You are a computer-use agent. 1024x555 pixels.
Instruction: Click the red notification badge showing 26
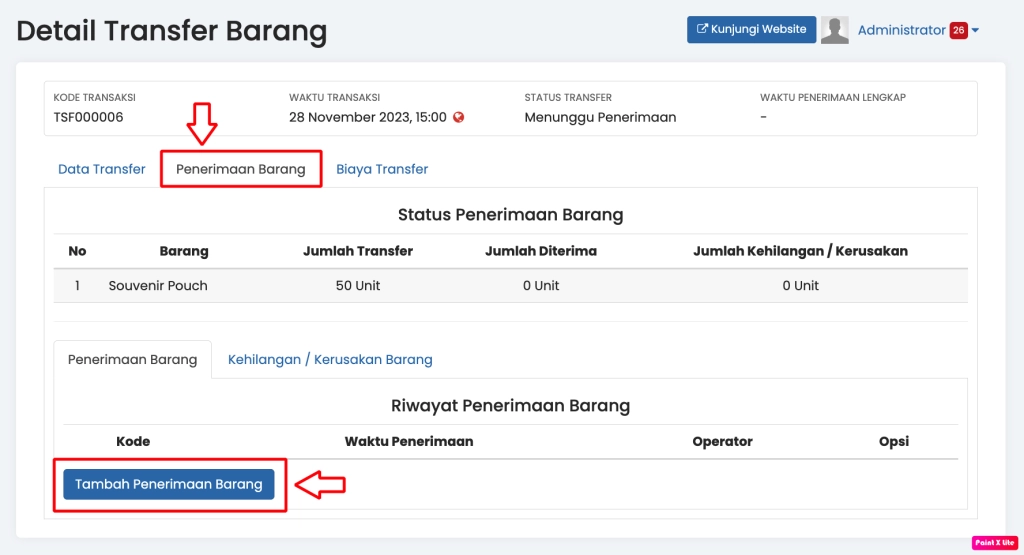point(958,30)
